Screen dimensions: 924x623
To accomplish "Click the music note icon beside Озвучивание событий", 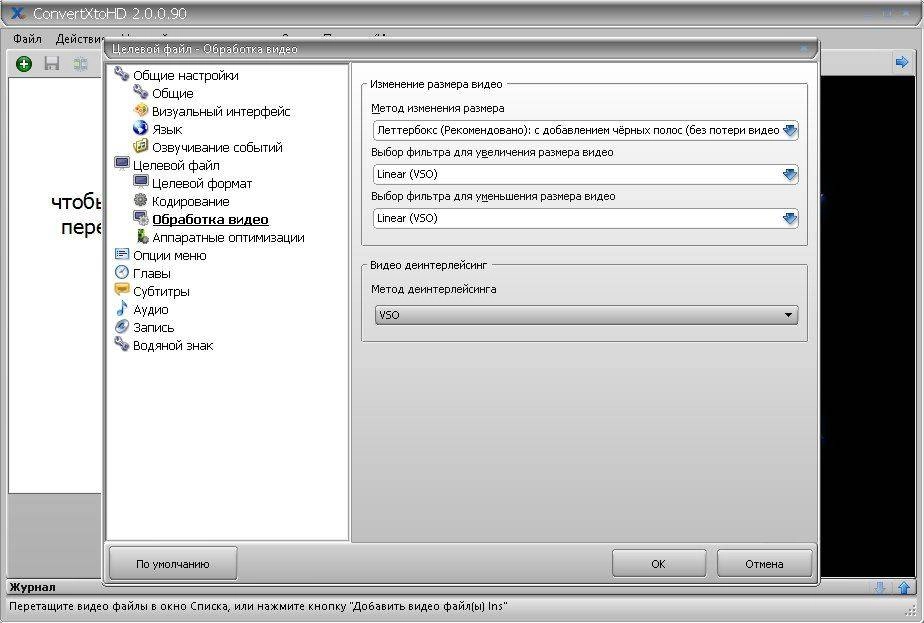I will 140,146.
